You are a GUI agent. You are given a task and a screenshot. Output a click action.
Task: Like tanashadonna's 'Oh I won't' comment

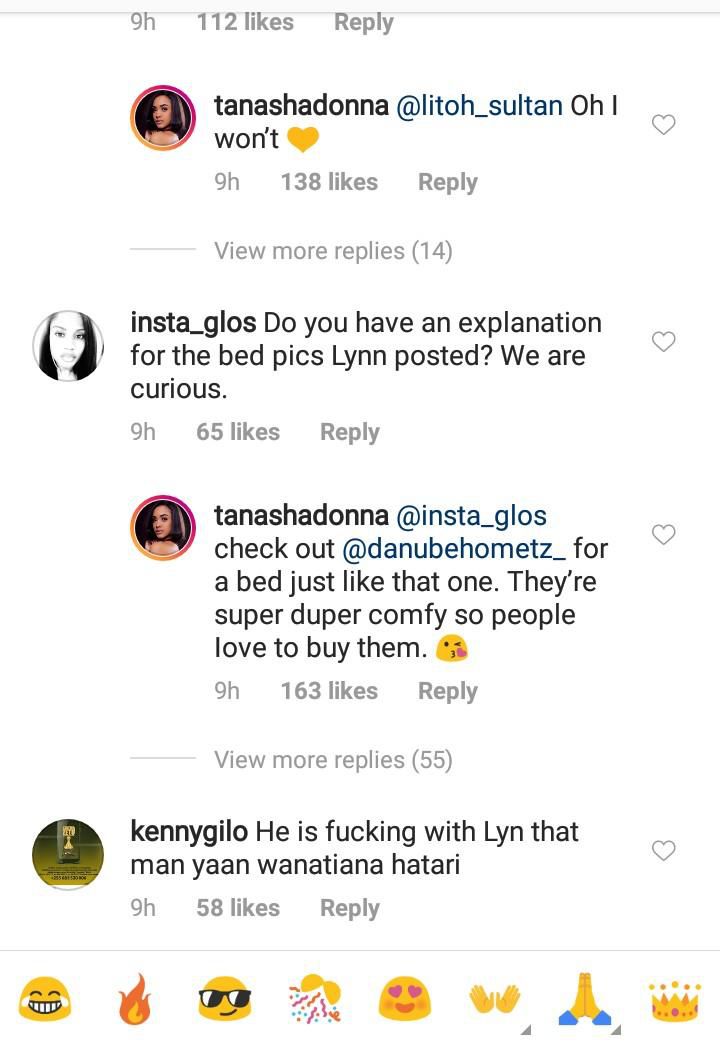point(663,124)
